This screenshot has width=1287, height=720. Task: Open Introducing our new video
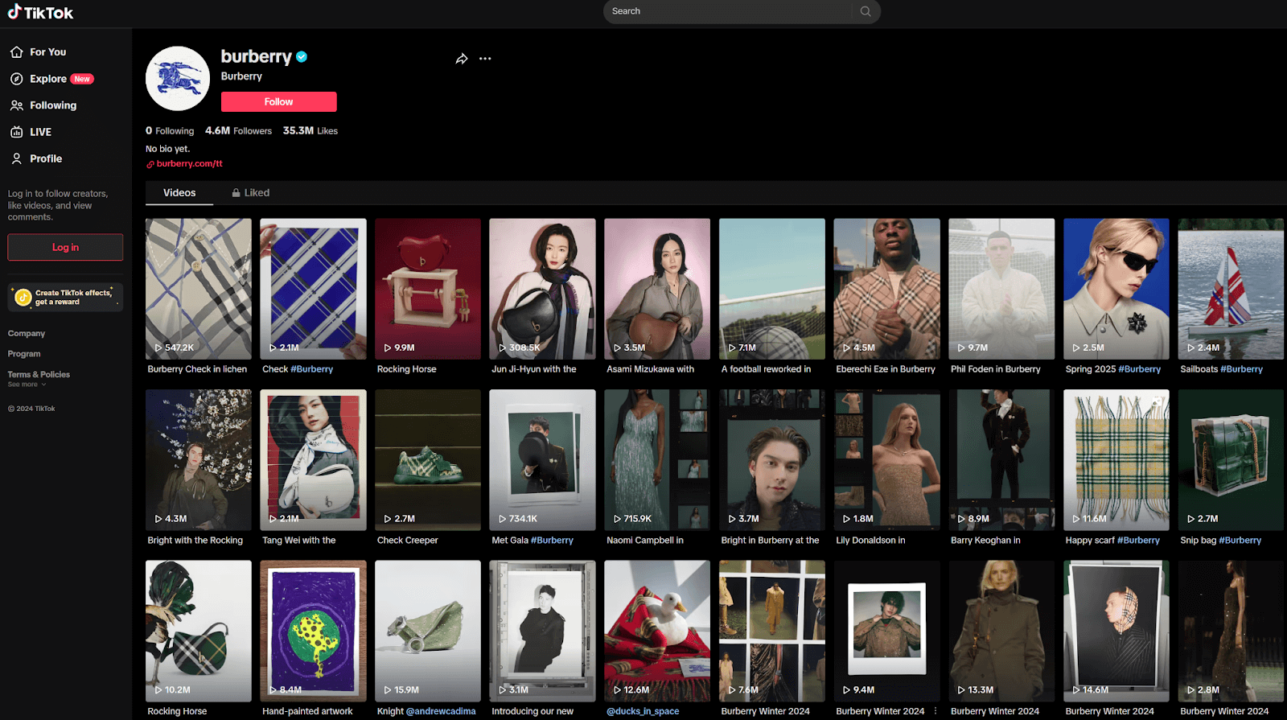(542, 631)
